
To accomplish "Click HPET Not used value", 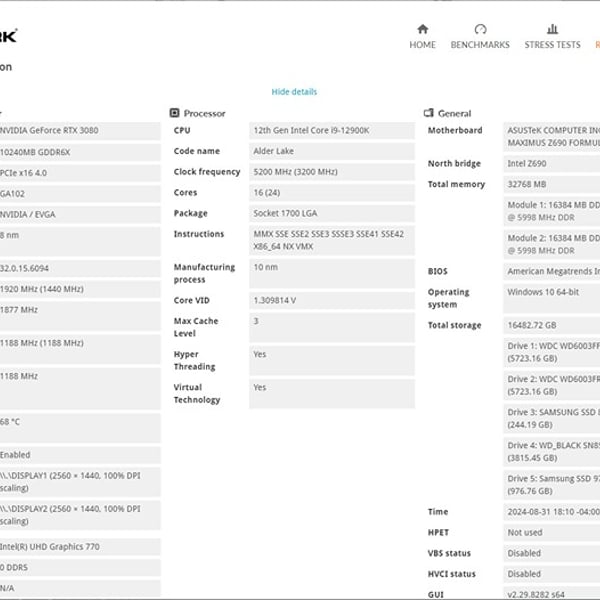I will pos(552,533).
